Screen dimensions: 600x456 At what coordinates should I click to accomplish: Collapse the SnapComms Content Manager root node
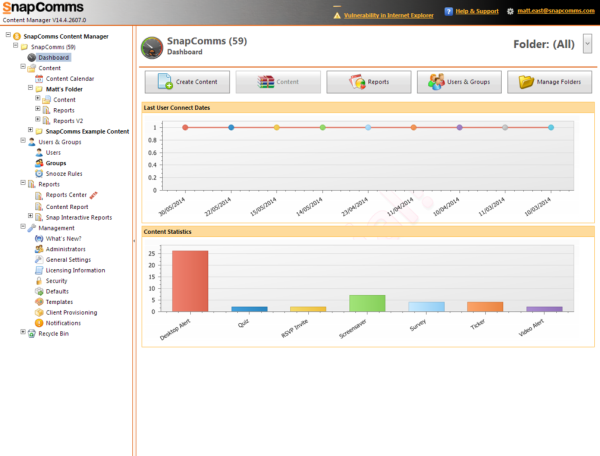[8, 35]
